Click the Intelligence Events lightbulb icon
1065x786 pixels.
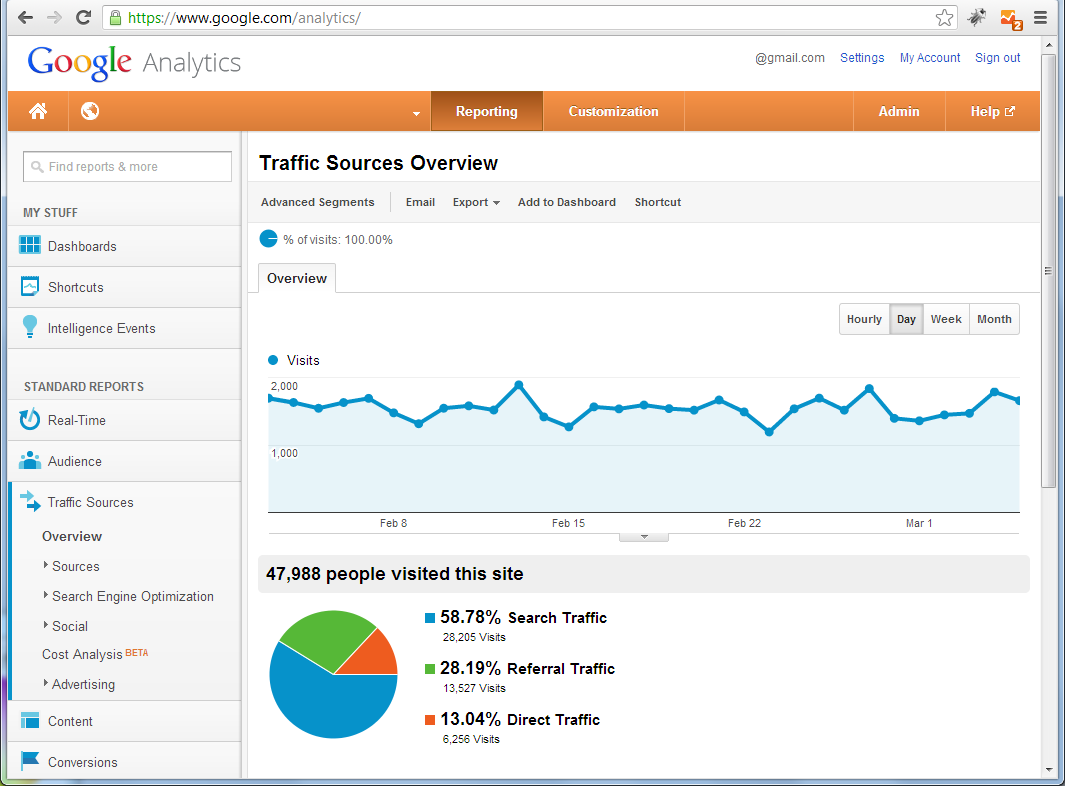pos(30,327)
